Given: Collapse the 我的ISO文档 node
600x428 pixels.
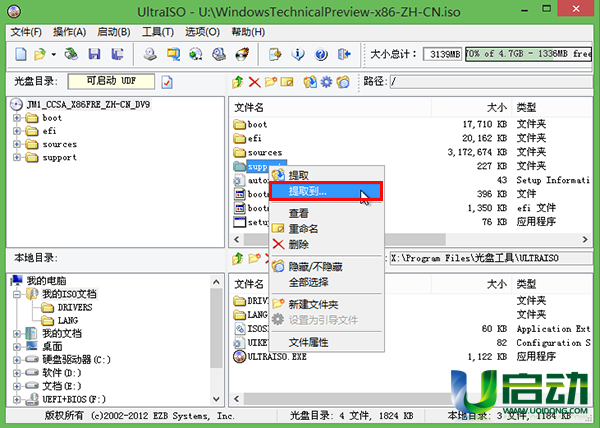Looking at the screenshot, I should [17, 294].
